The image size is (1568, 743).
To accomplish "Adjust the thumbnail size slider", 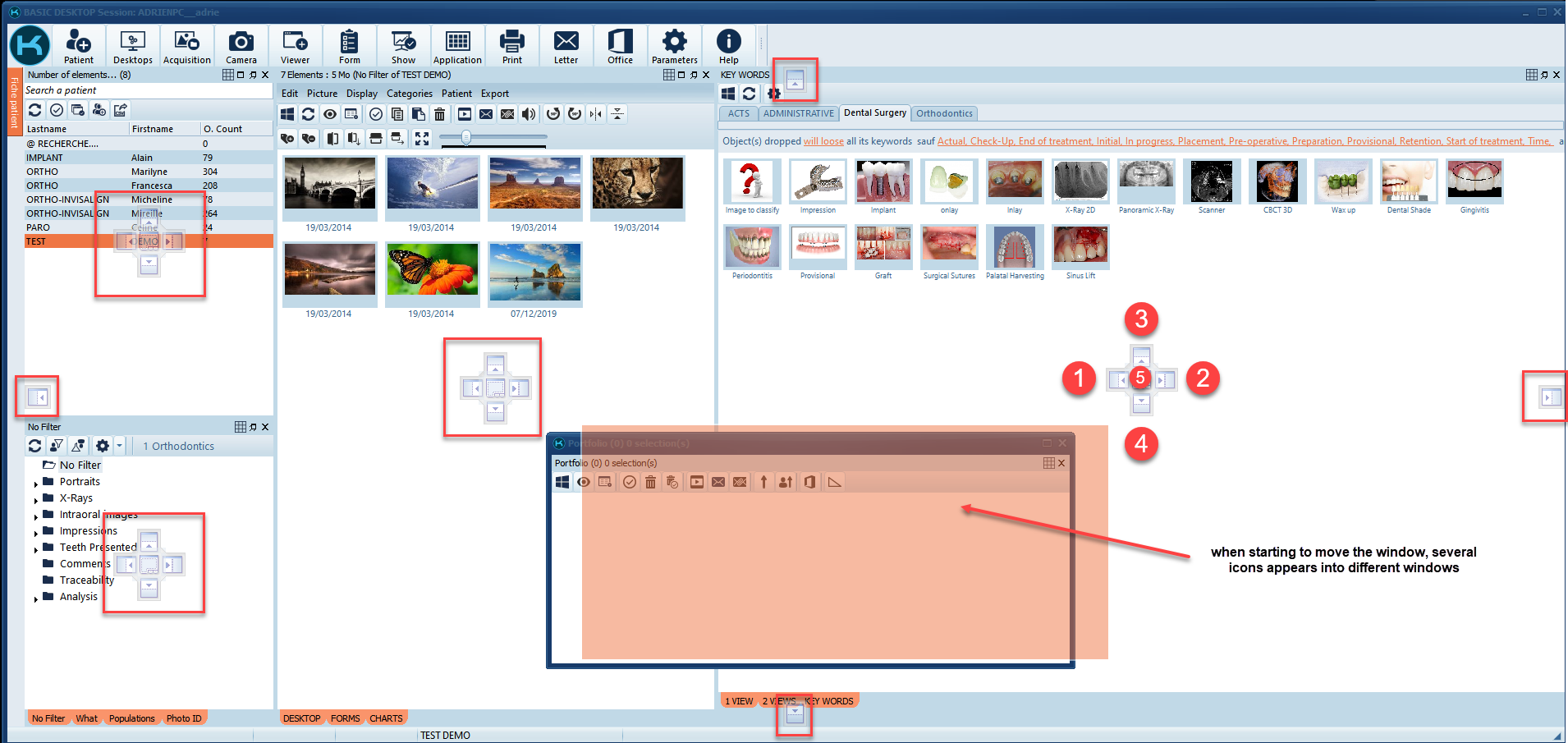I will 466,138.
